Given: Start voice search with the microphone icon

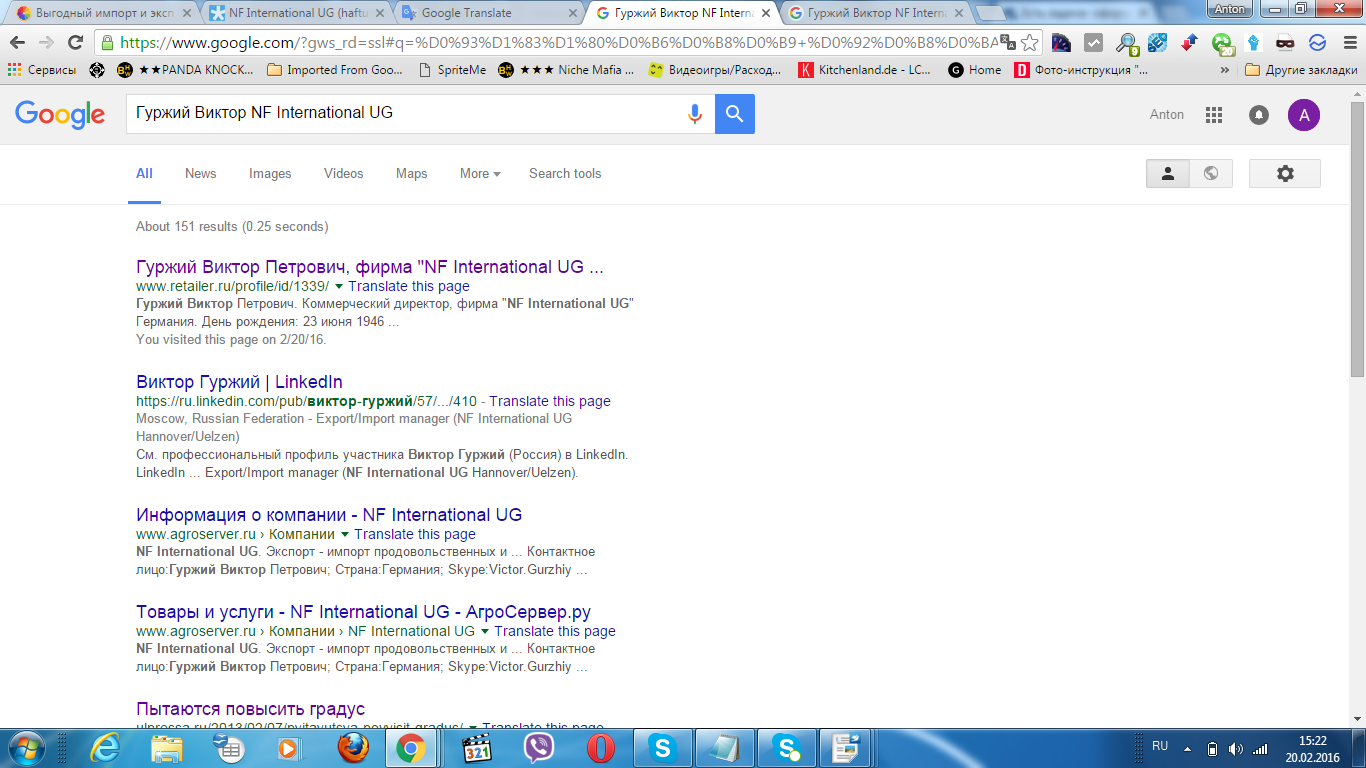Looking at the screenshot, I should (x=695, y=114).
